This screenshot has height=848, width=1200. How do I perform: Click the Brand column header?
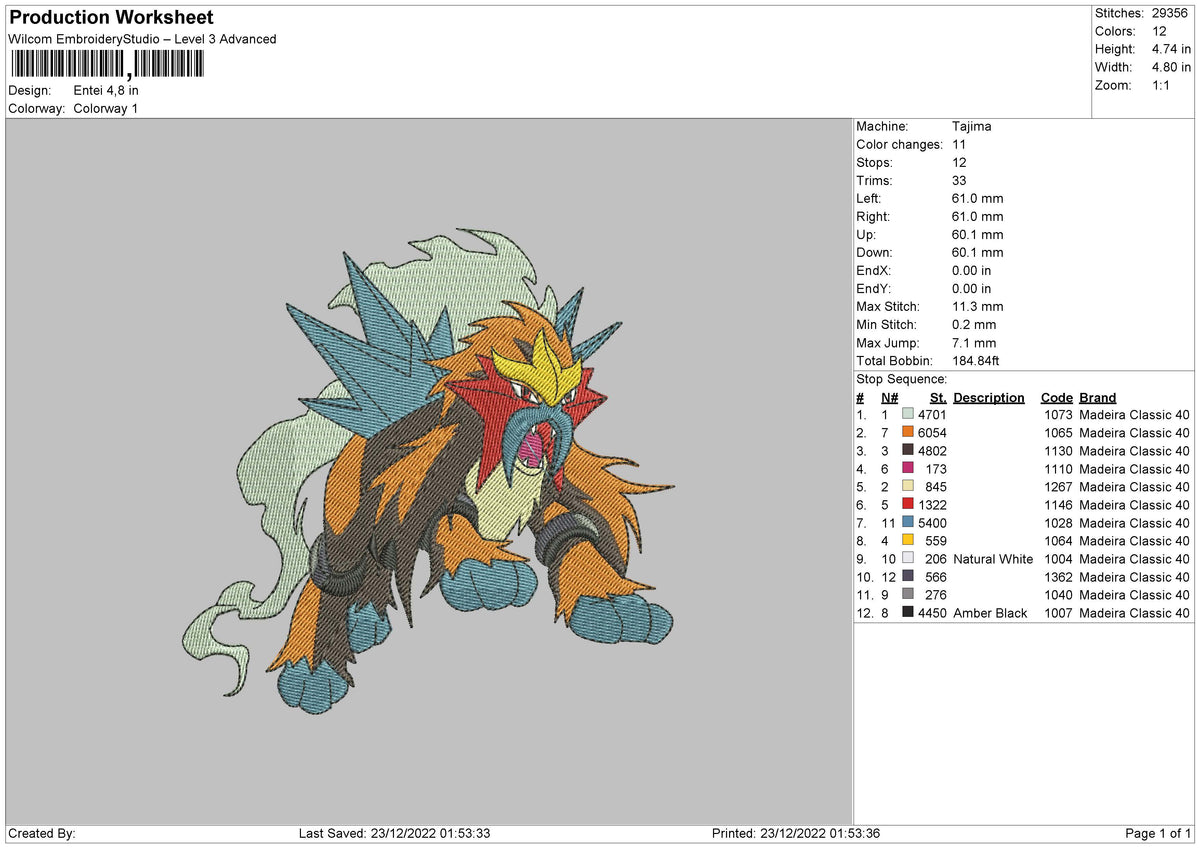1097,397
